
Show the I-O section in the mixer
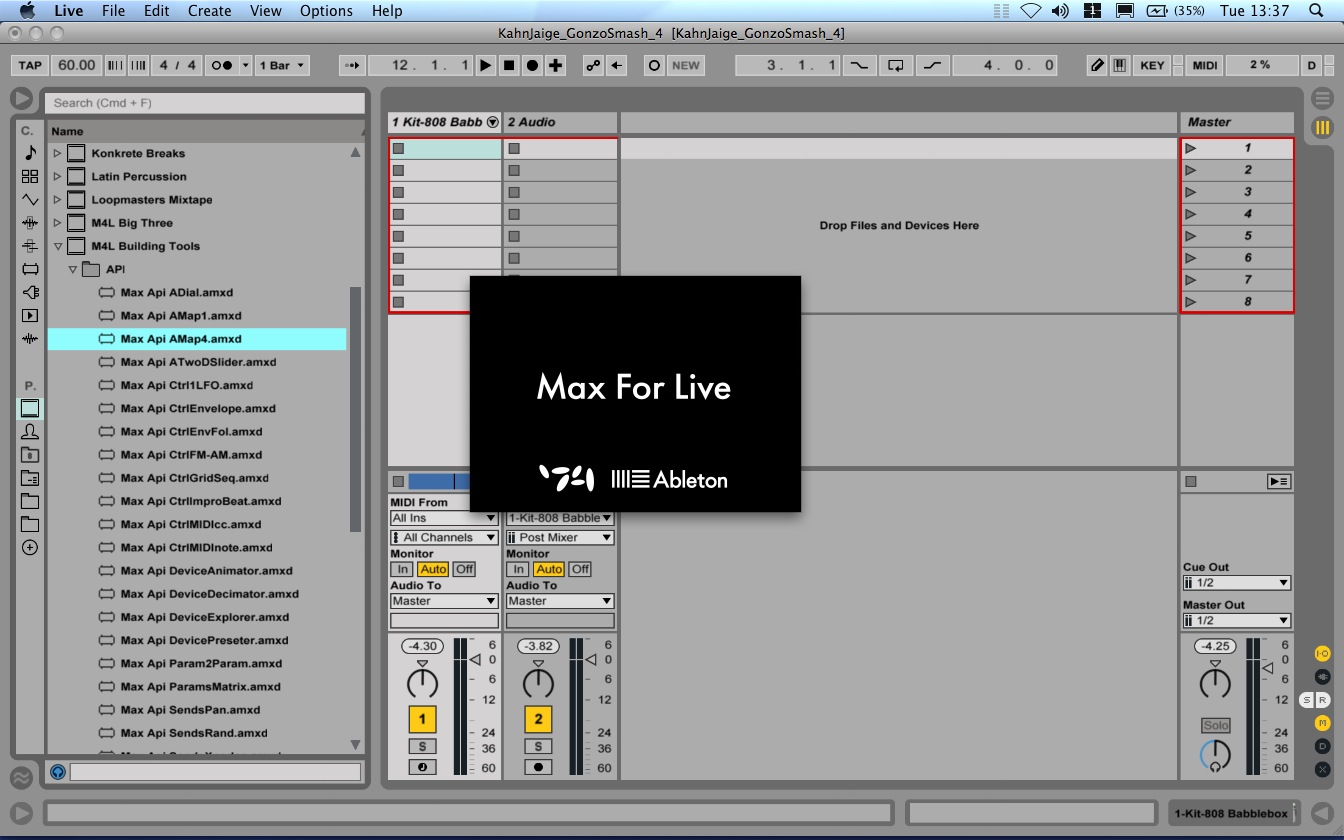[x=1322, y=653]
